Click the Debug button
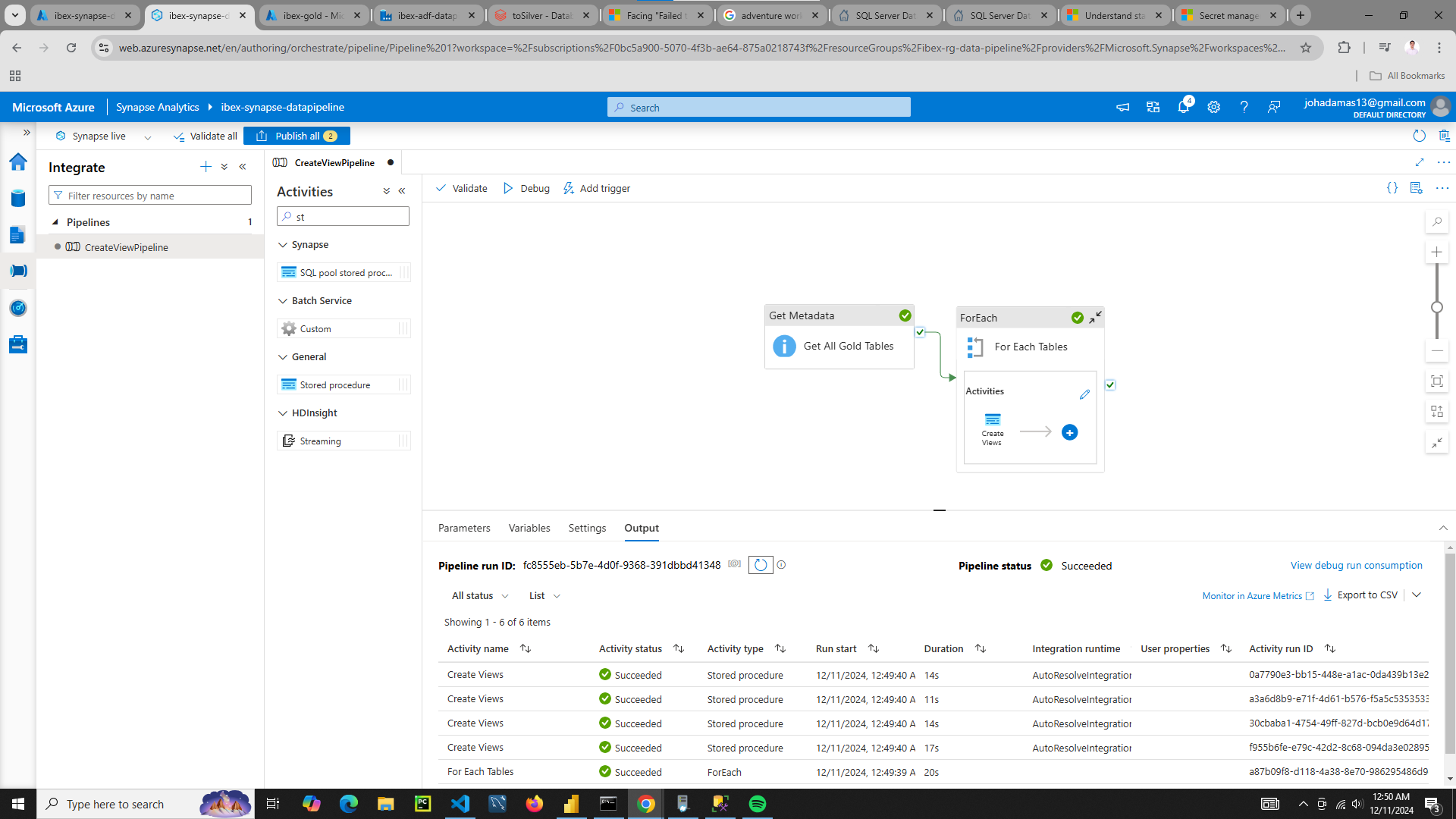1456x819 pixels. [x=526, y=188]
